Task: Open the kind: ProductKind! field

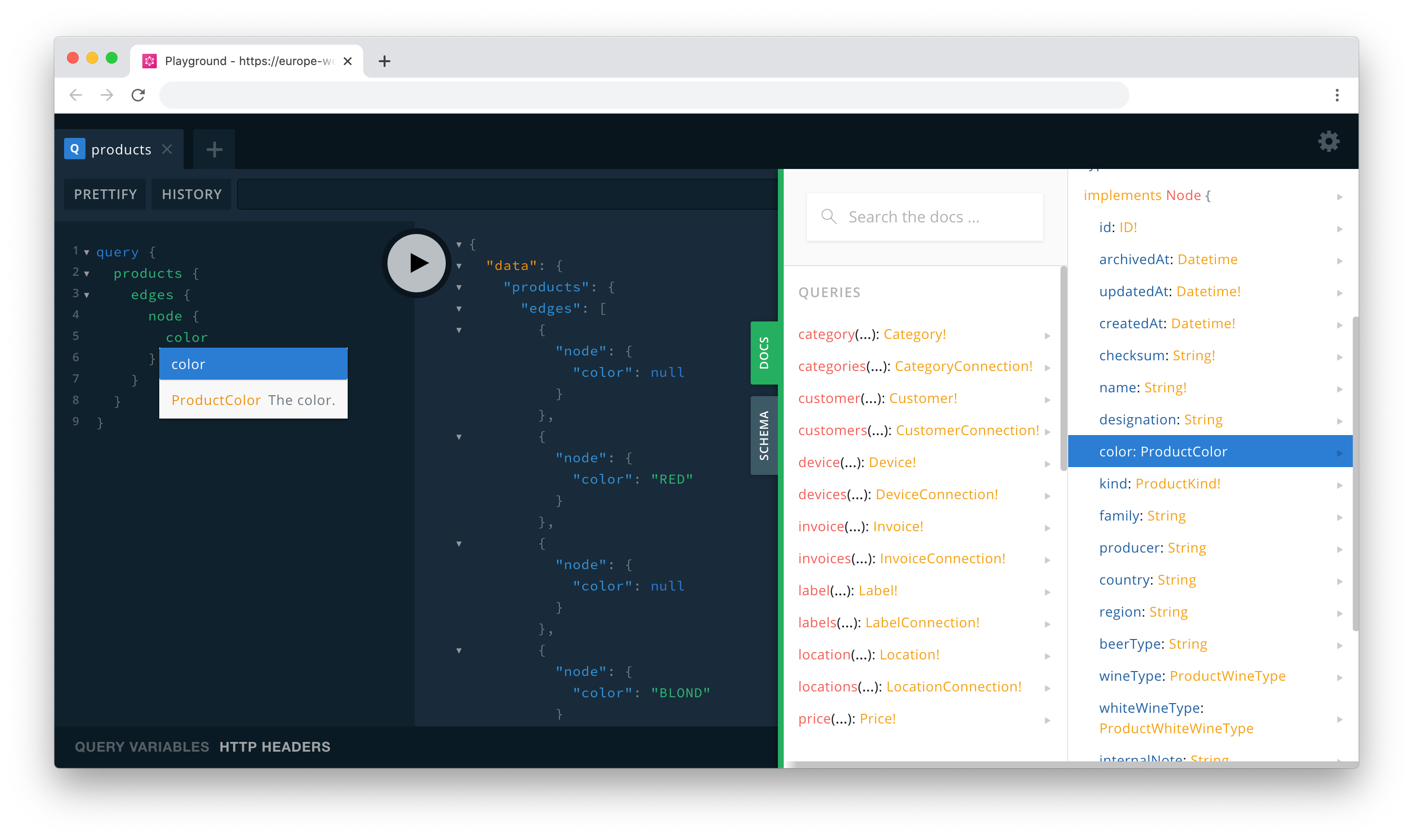Action: click(1210, 484)
